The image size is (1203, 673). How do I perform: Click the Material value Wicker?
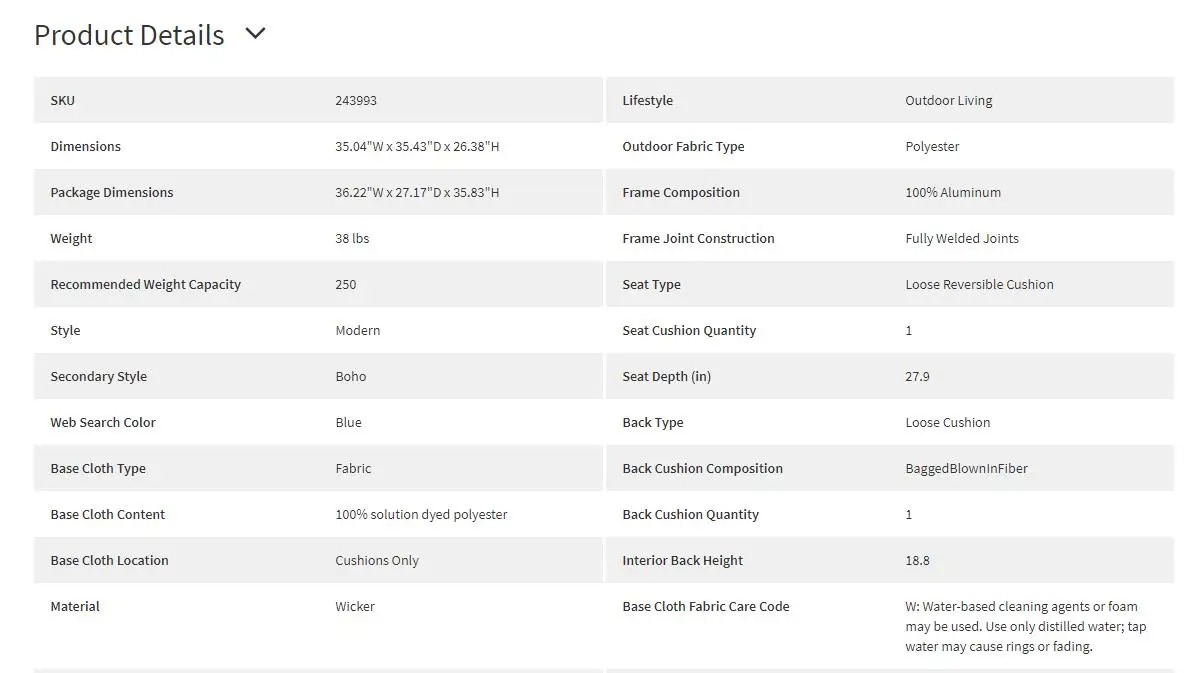coord(355,607)
